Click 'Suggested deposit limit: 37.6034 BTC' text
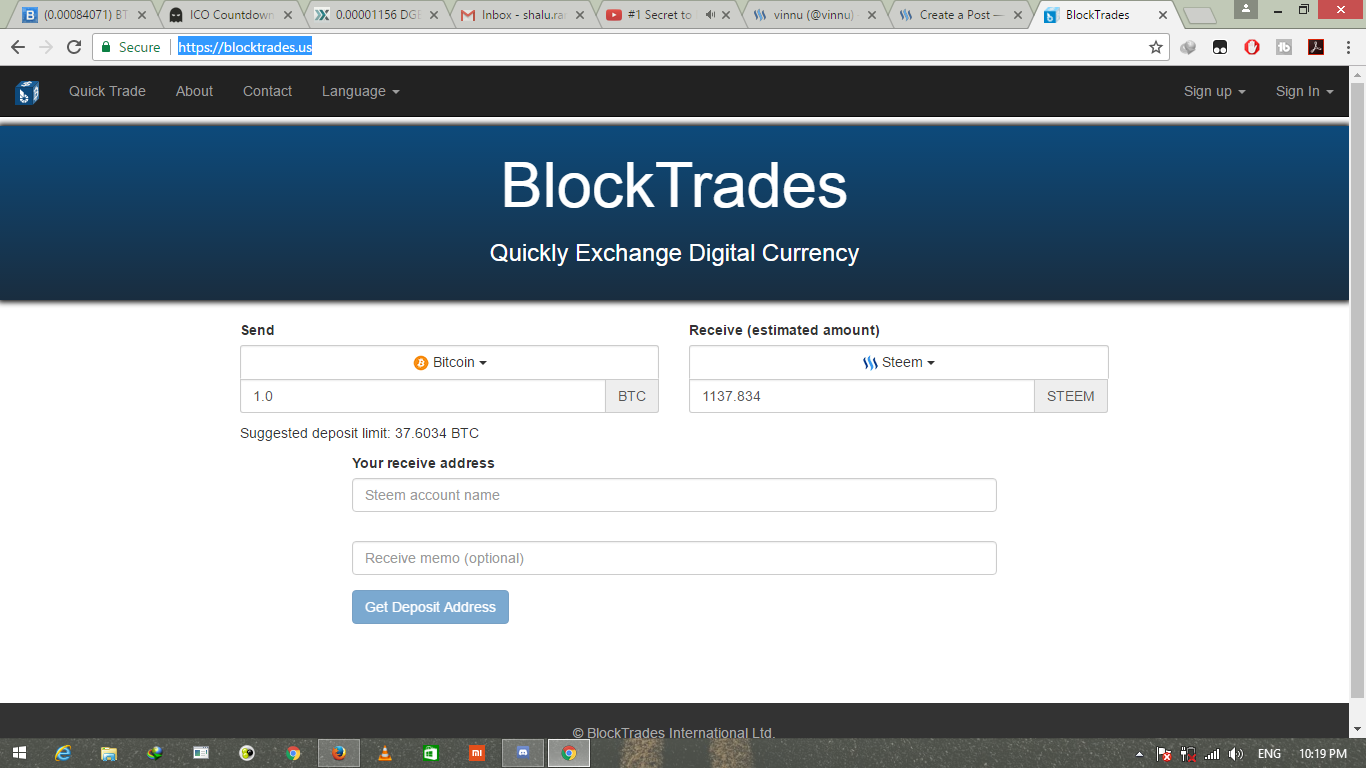Screen dimensions: 1366x768 (x=359, y=433)
